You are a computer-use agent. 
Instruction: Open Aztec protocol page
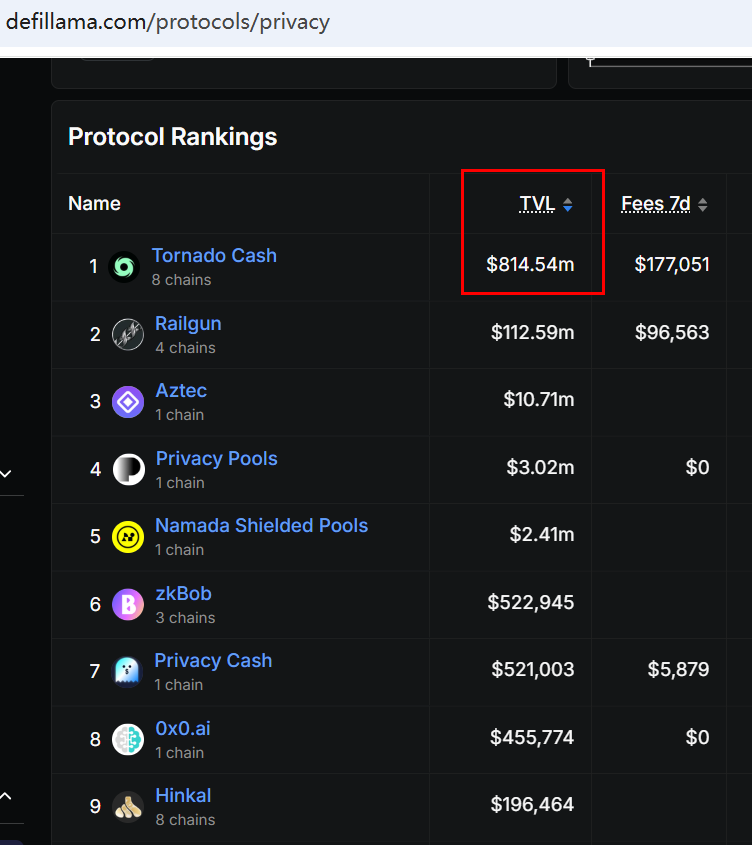pos(181,391)
